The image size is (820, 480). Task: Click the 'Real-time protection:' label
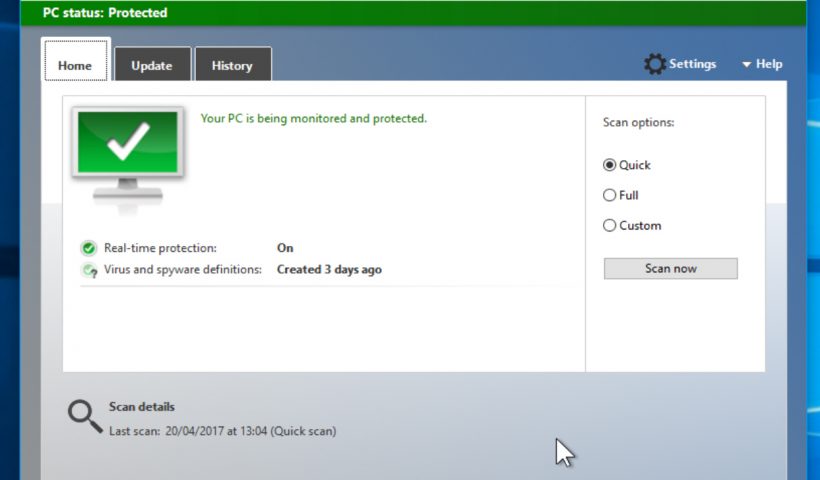[x=160, y=248]
